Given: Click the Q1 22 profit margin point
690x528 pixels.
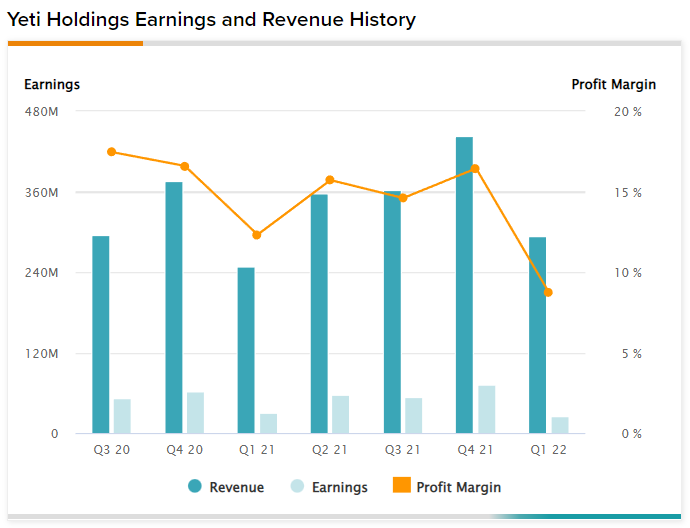Looking at the screenshot, I should [548, 292].
